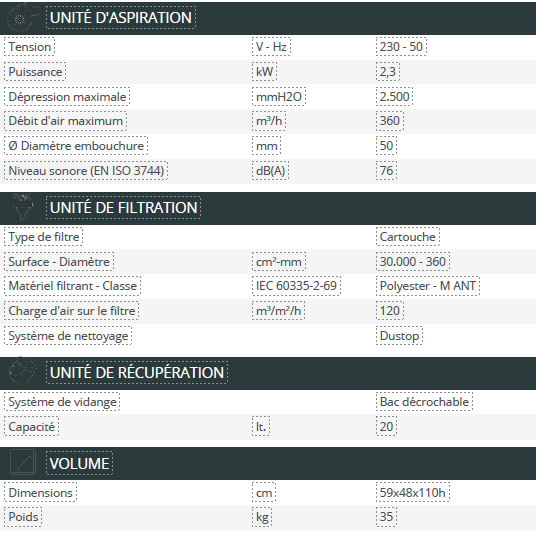Click the IEC 60335-2-69 standard text
Viewport: 536px width, 533px height.
(x=296, y=285)
